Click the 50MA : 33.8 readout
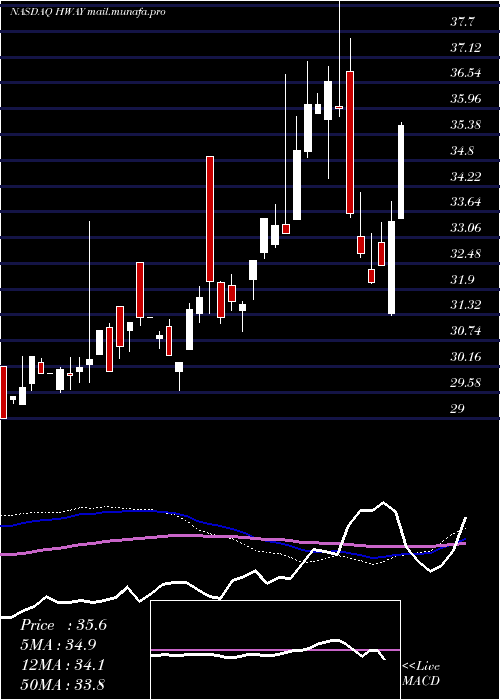Image resolution: width=500 pixels, height=700 pixels. (62, 684)
